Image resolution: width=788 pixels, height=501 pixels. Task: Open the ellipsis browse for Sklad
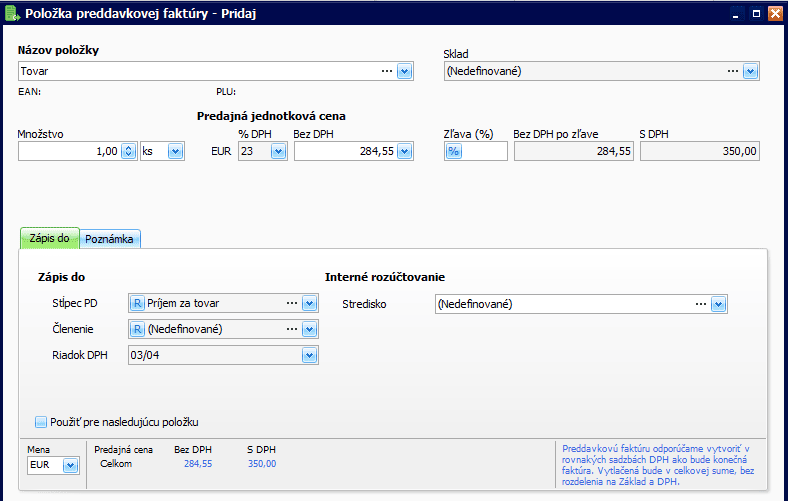[732, 71]
